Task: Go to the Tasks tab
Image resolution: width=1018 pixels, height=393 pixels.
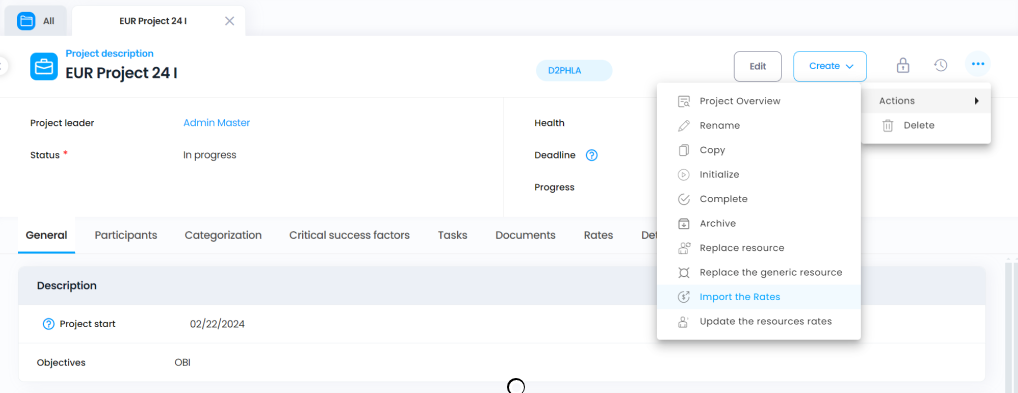Action: point(453,235)
